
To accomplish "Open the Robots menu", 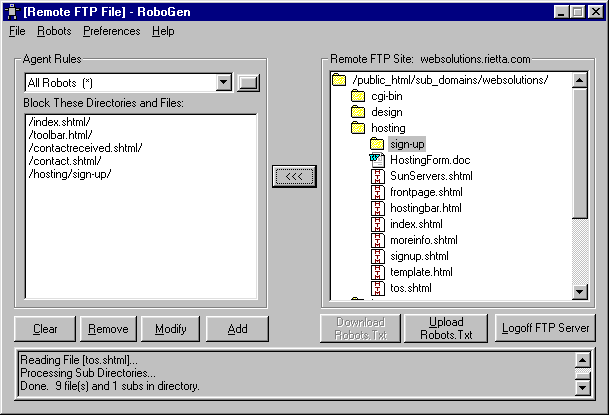I will click(54, 31).
